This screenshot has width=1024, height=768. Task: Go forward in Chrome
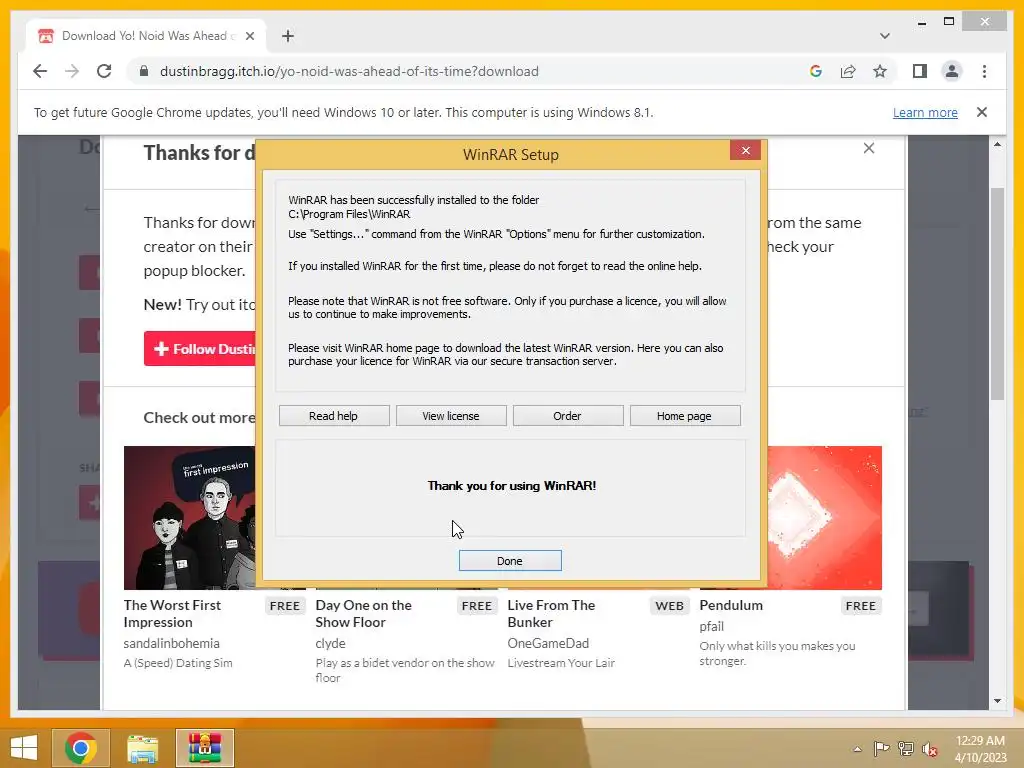(72, 71)
